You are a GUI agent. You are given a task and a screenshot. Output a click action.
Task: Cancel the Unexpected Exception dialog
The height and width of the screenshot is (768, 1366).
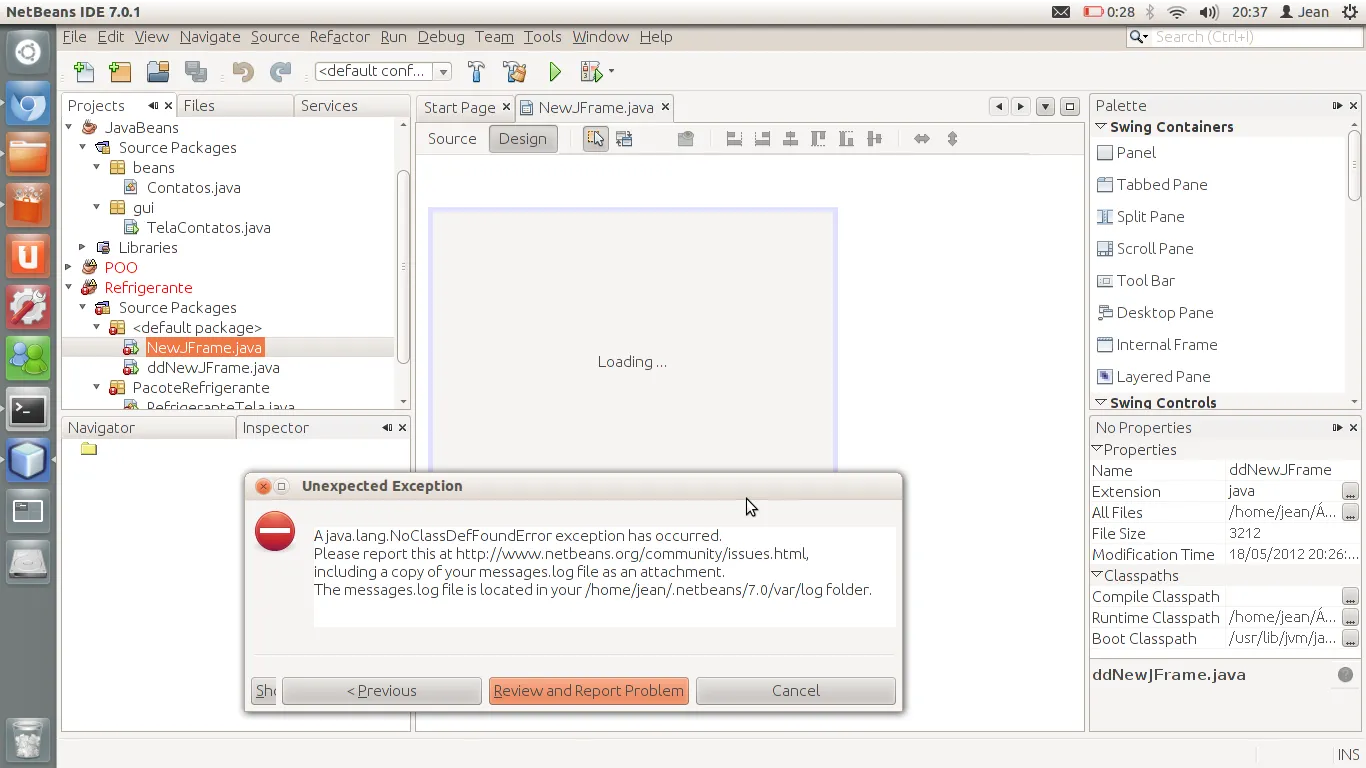[796, 691]
